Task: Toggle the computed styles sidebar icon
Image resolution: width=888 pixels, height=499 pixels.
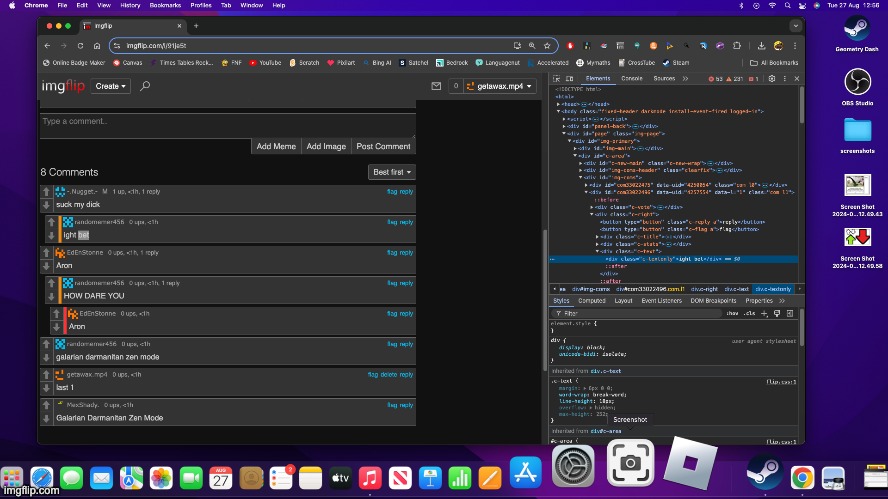Action: click(x=790, y=313)
